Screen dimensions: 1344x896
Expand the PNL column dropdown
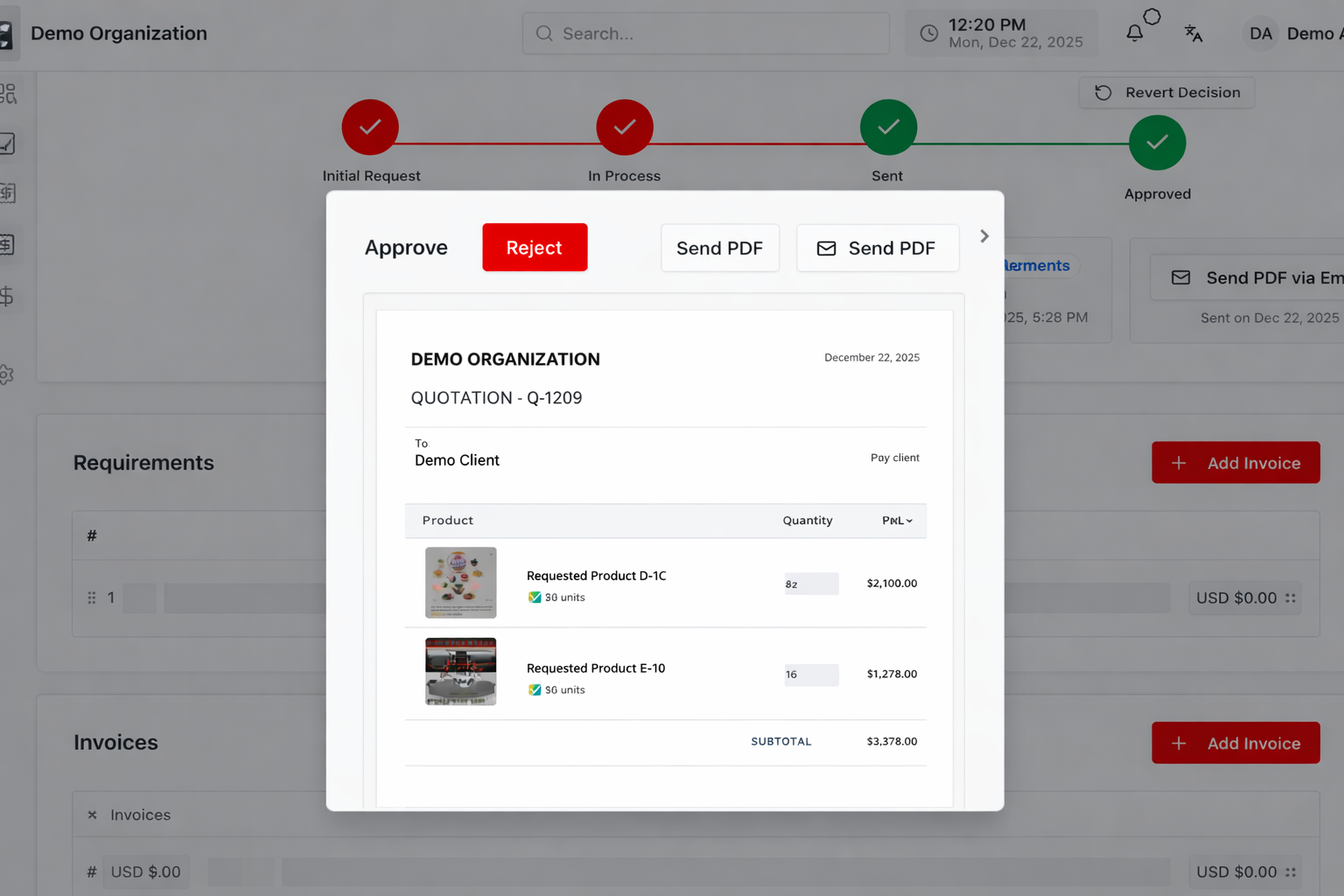coord(897,521)
